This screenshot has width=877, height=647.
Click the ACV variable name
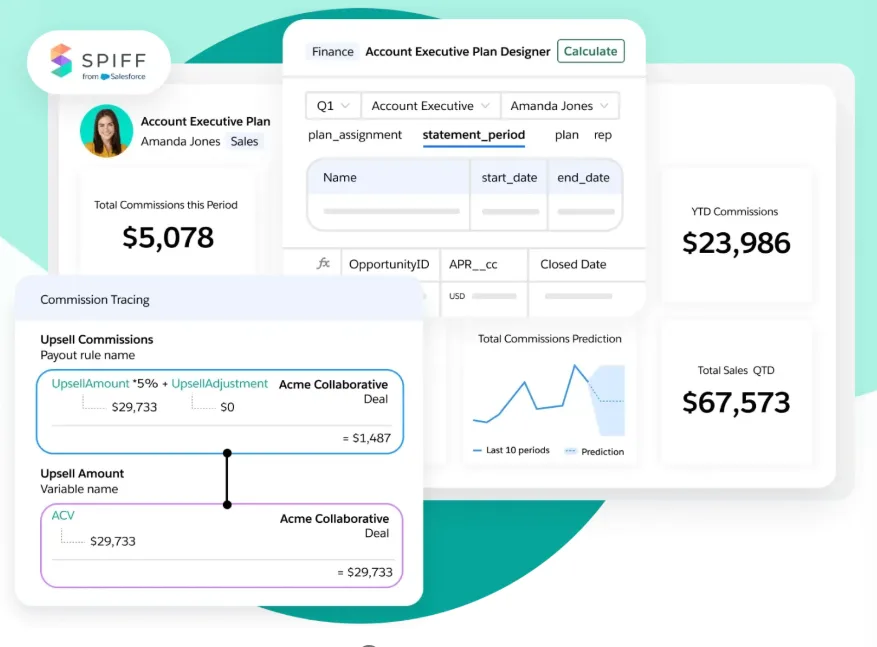pyautogui.click(x=62, y=516)
